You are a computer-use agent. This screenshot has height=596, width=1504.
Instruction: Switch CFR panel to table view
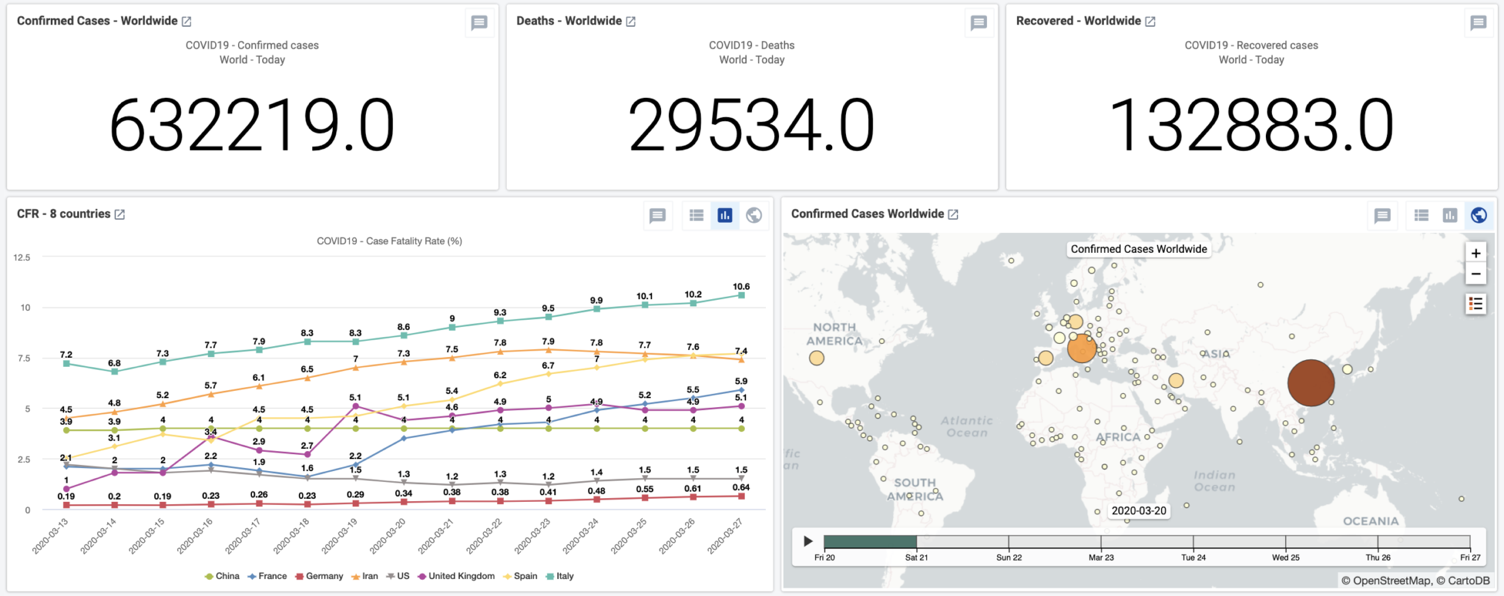696,215
